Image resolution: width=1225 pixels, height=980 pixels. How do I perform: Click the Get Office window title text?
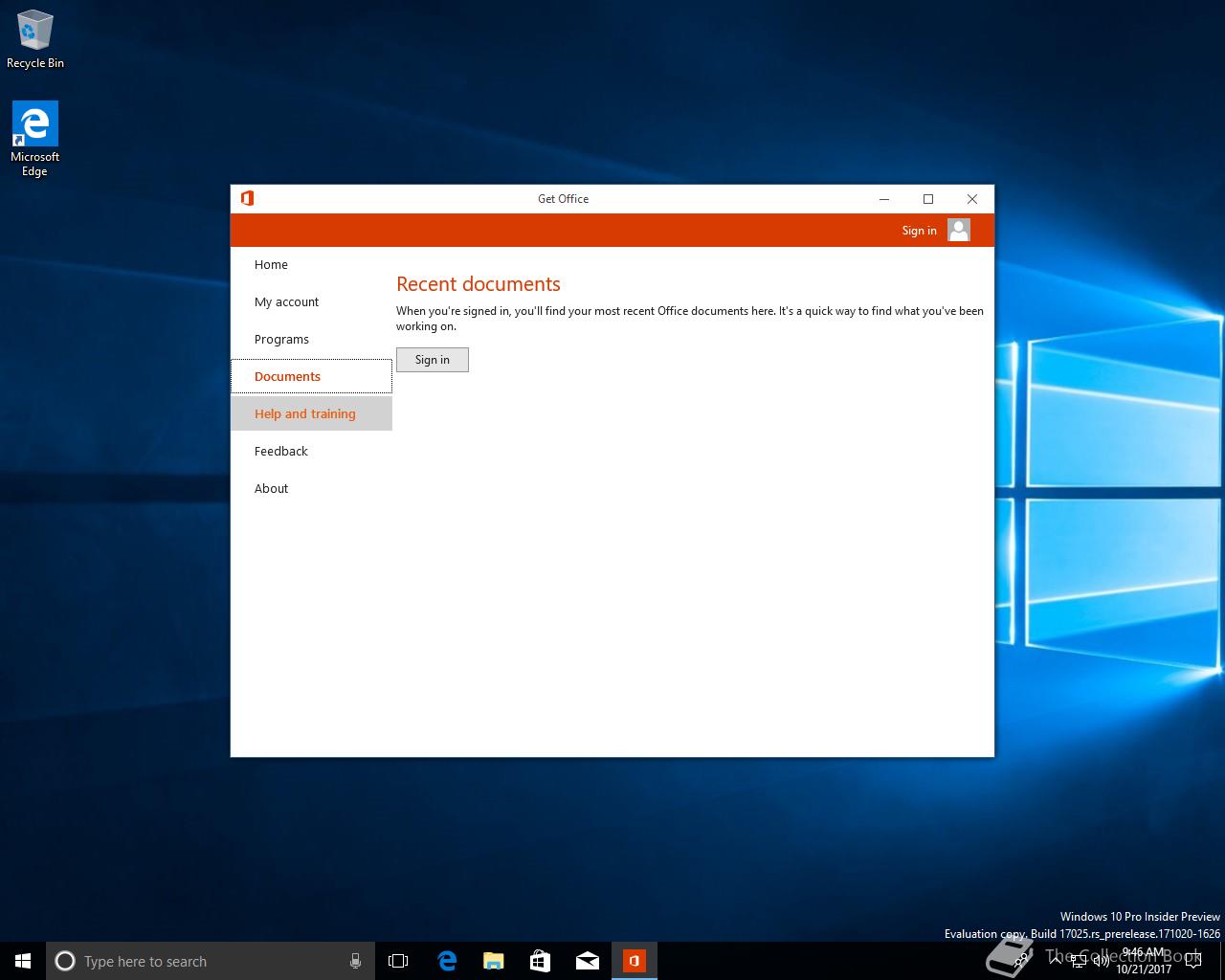click(563, 199)
